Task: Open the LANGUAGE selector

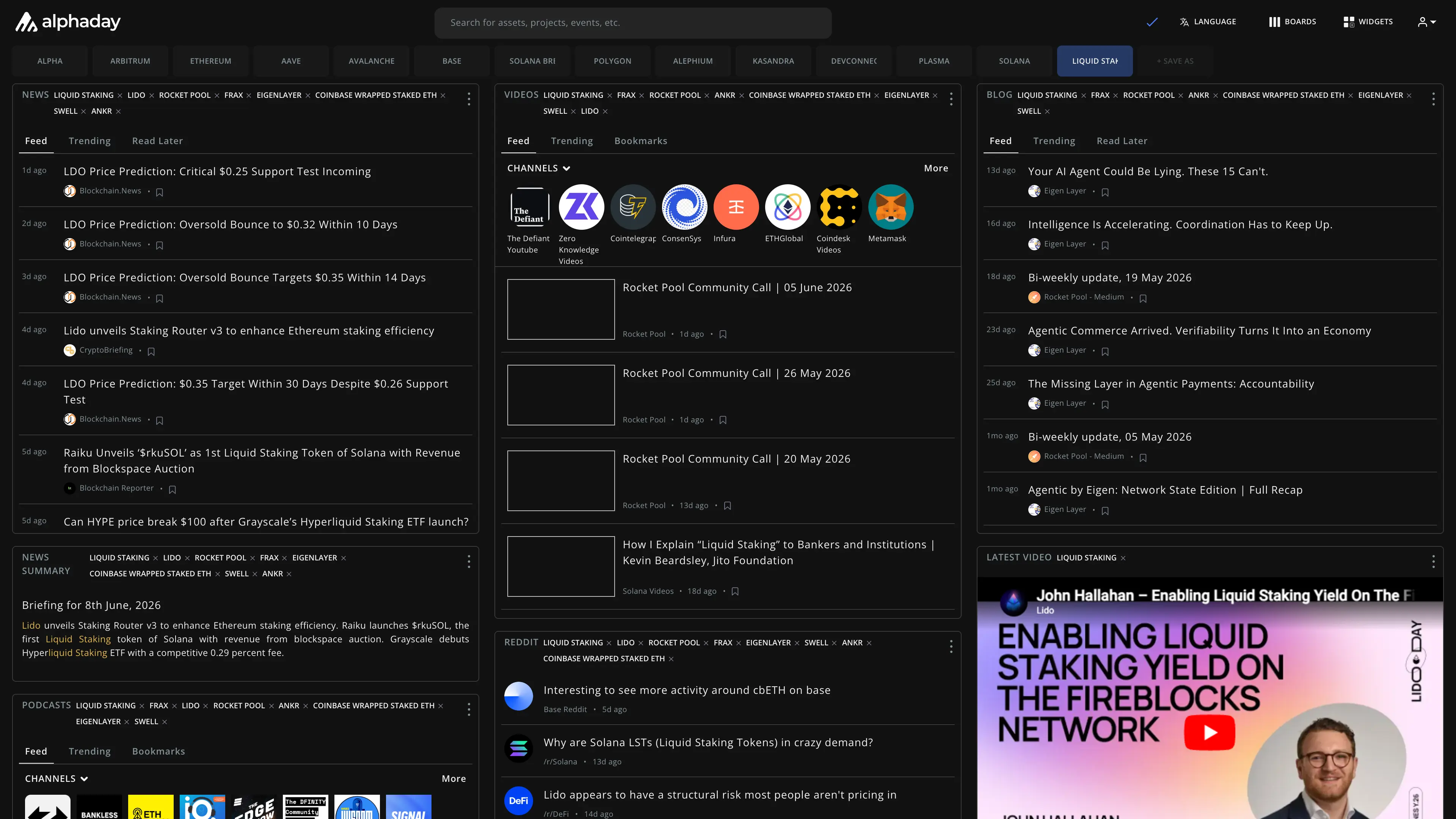Action: [1208, 22]
